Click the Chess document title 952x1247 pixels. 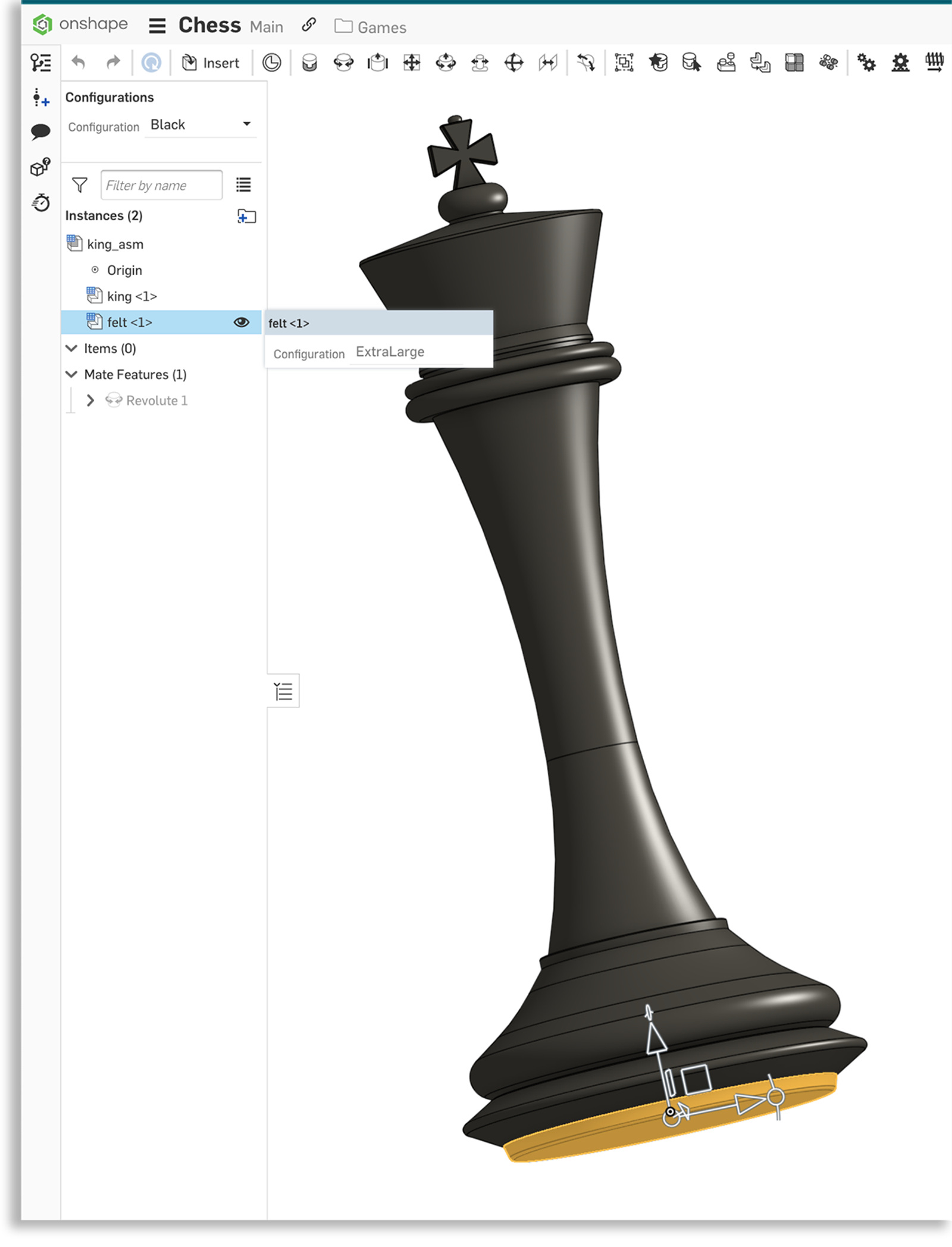pyautogui.click(x=209, y=24)
